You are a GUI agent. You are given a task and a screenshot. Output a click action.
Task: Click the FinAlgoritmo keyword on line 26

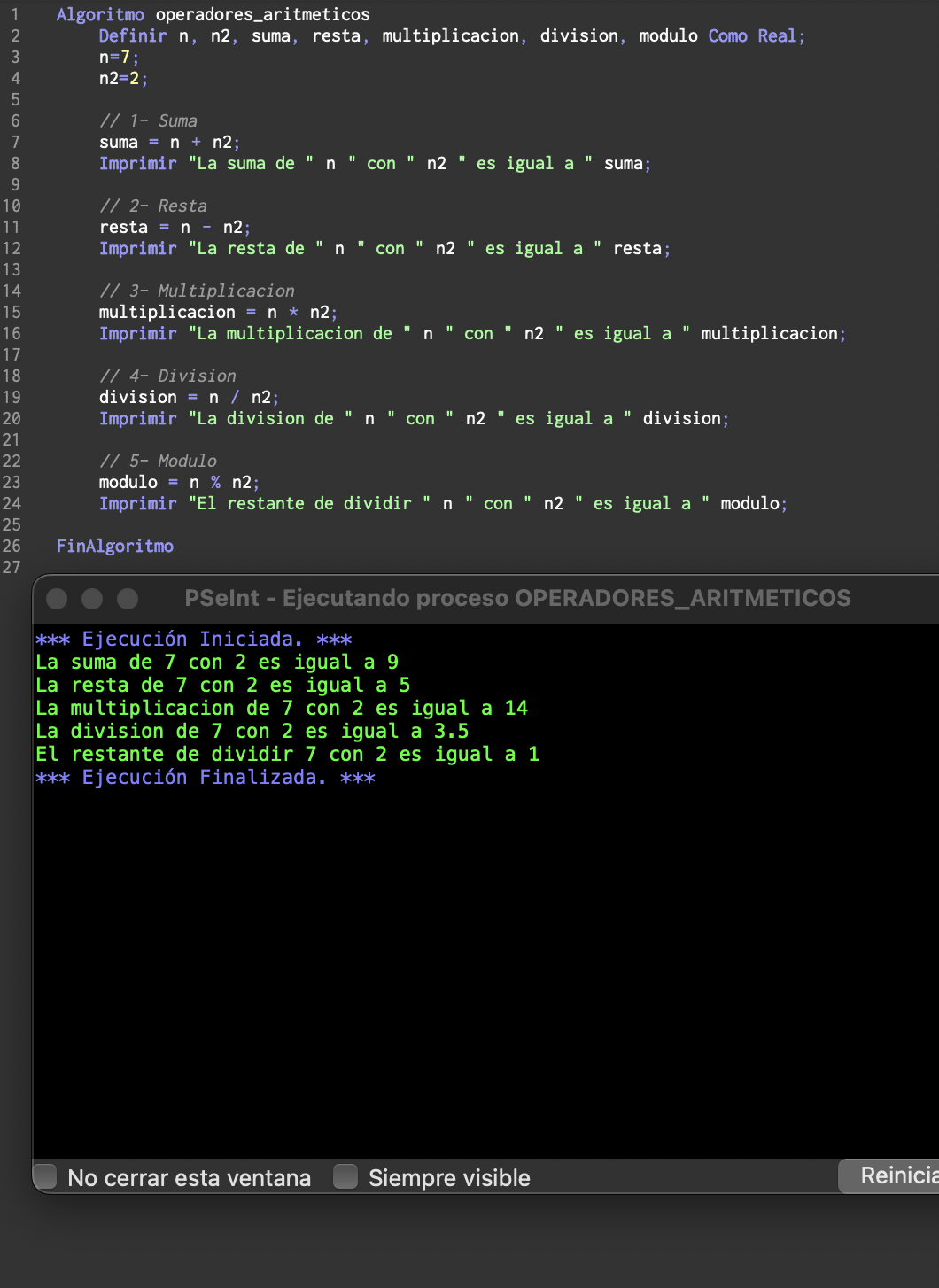tap(114, 546)
